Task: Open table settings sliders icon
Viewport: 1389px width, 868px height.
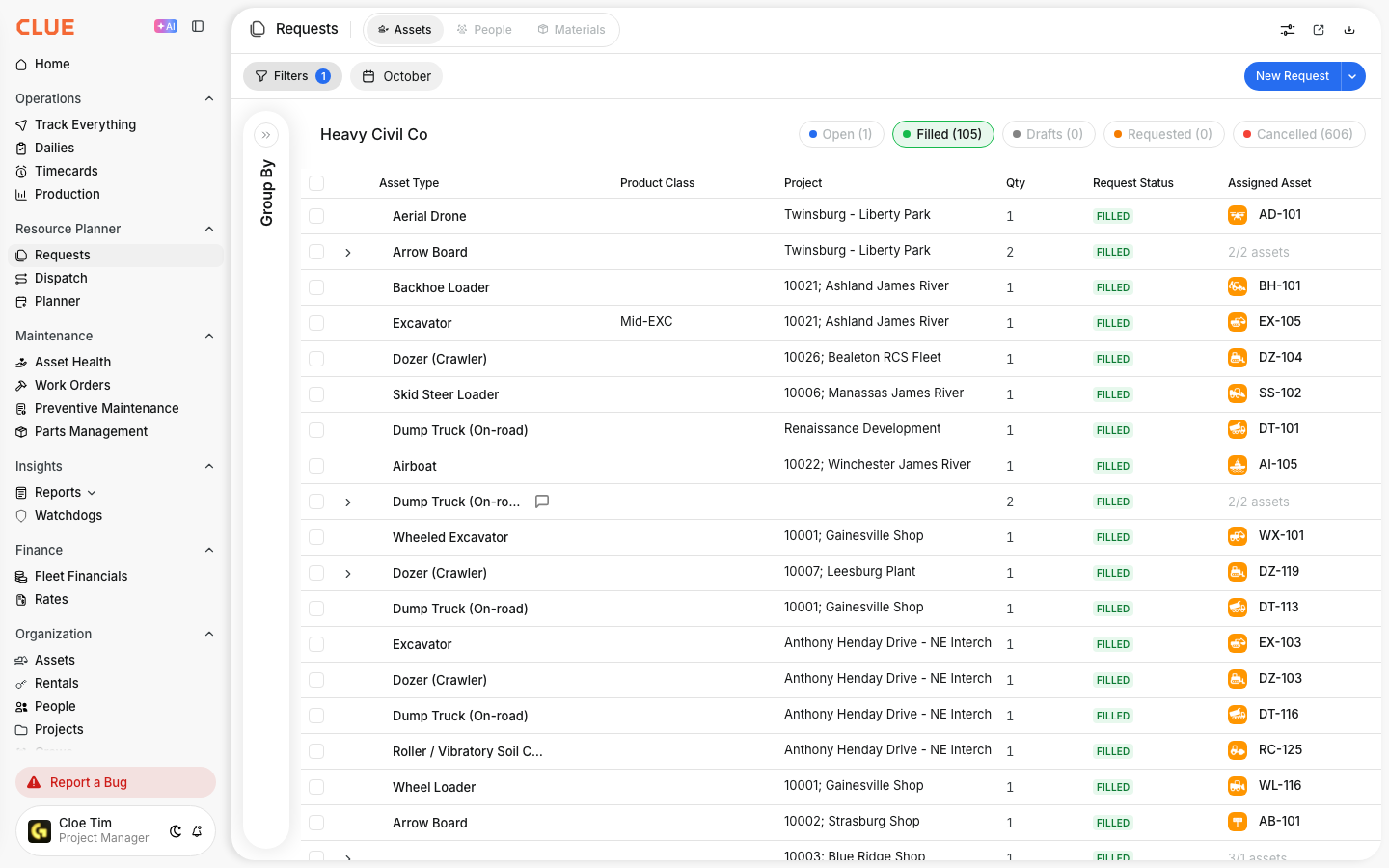Action: tap(1288, 30)
